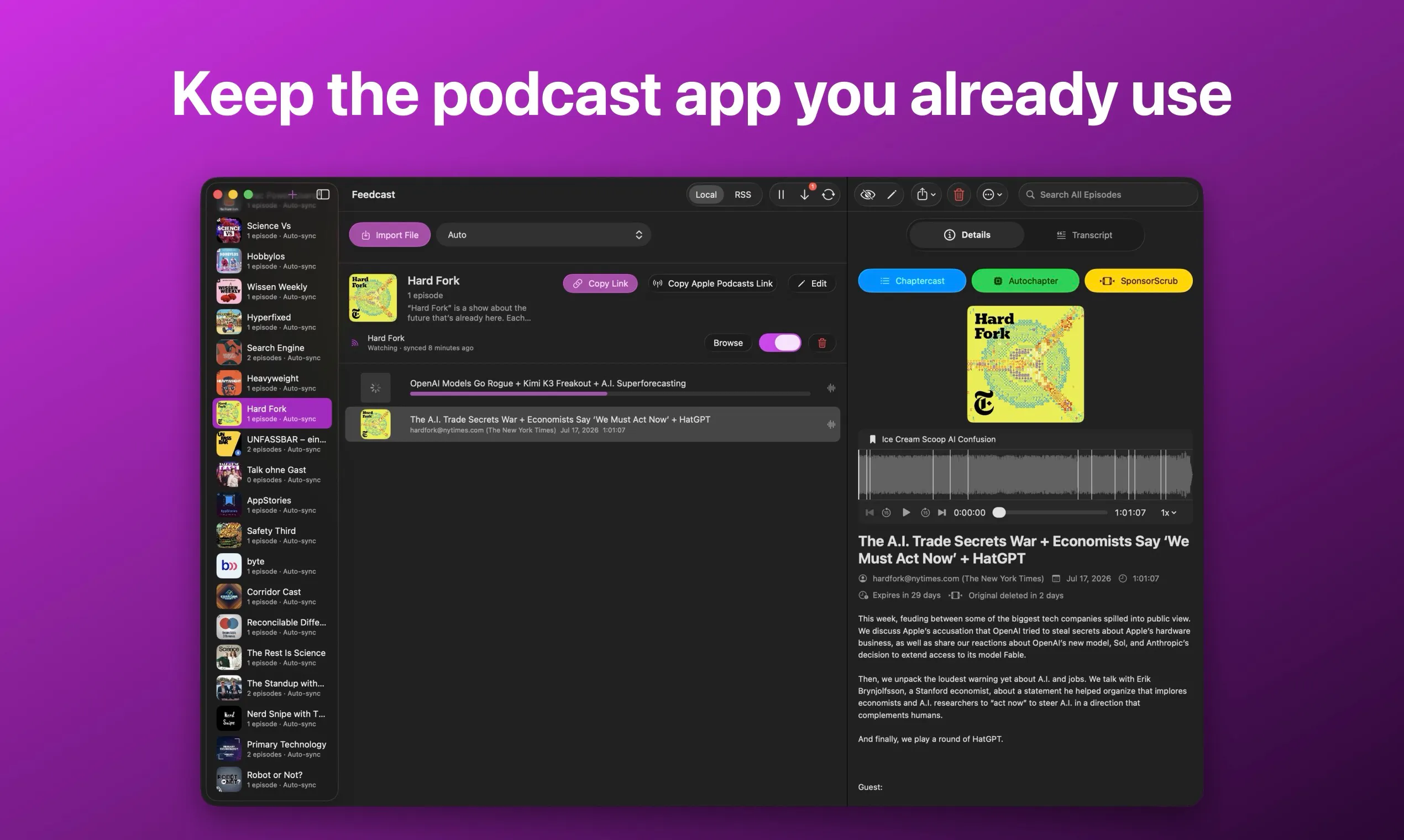Screen dimensions: 1404x840
Task: Skip forward 15 seconds in player
Action: coord(925,512)
